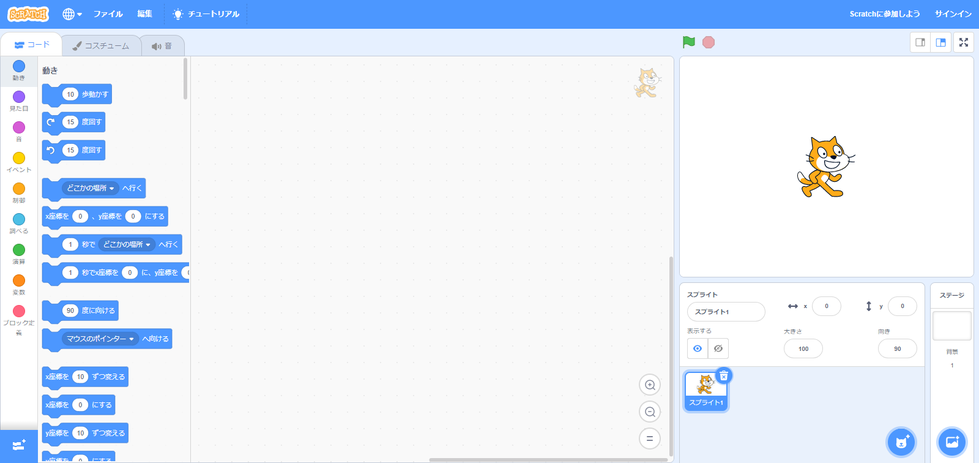979x463 pixels.
Task: Click y座標を 10 ずつ変える block
Action: click(x=85, y=433)
